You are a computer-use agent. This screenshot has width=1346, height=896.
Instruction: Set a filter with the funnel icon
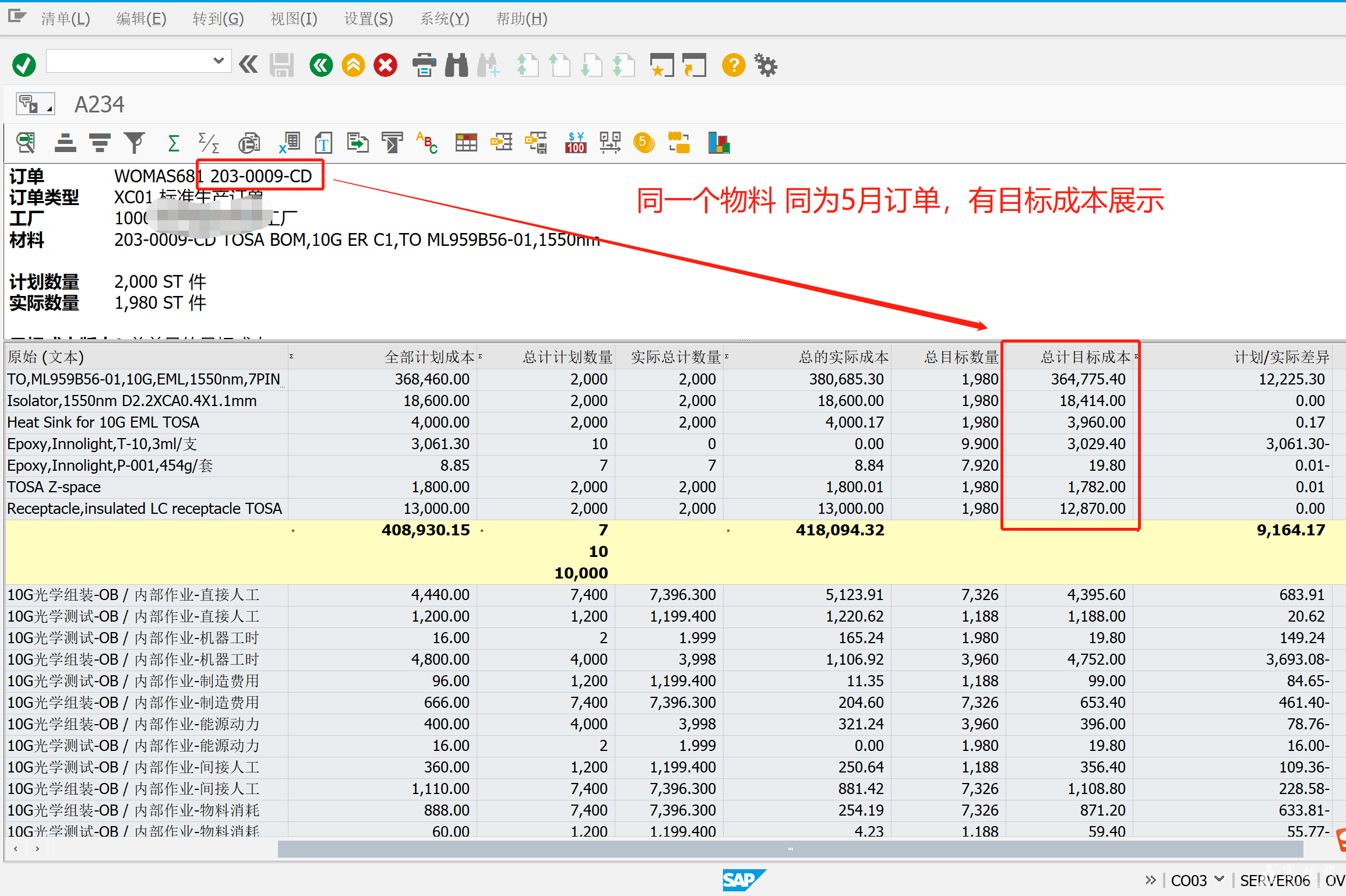click(134, 143)
